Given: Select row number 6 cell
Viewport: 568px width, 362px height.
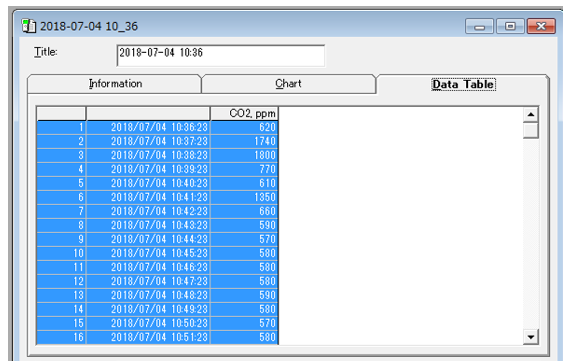Looking at the screenshot, I should pos(61,197).
